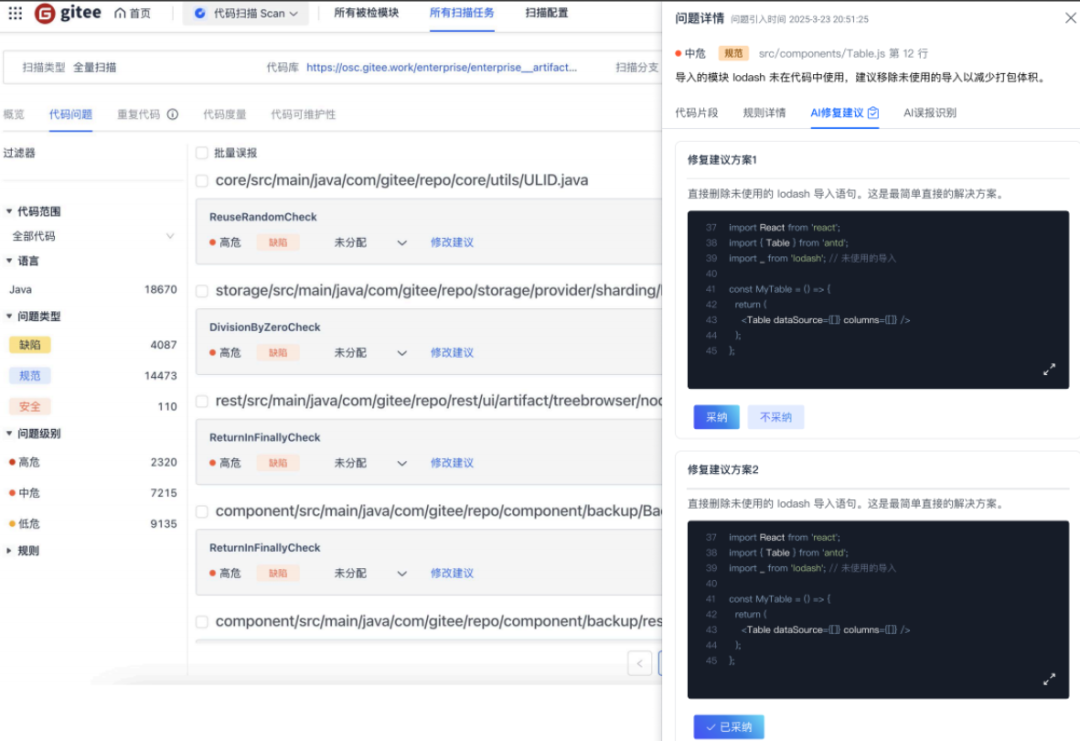Image resolution: width=1080 pixels, height=741 pixels.
Task: Select checkbox for storage sharding file
Action: tap(202, 291)
